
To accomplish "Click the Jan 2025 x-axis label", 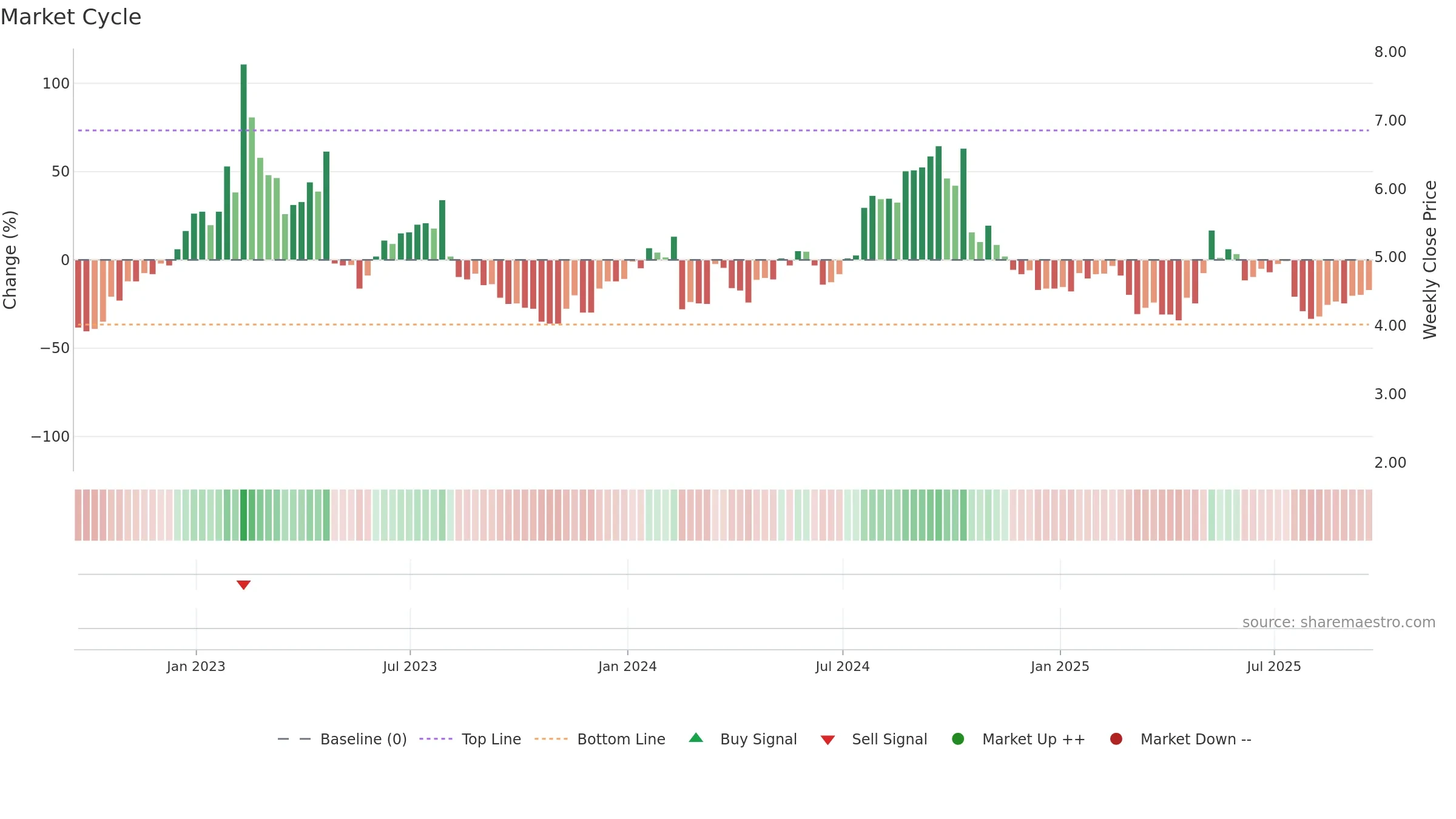I will pyautogui.click(x=1060, y=667).
